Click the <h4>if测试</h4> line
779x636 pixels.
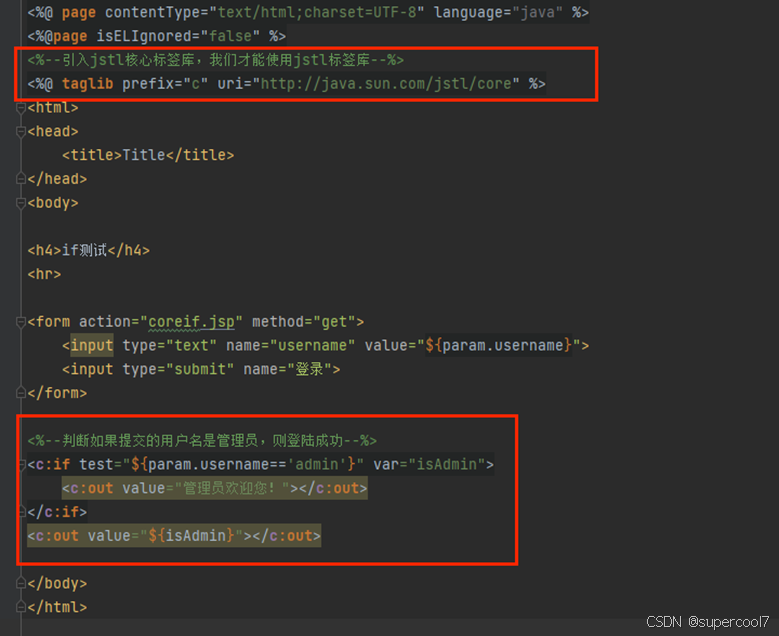pyautogui.click(x=88, y=250)
